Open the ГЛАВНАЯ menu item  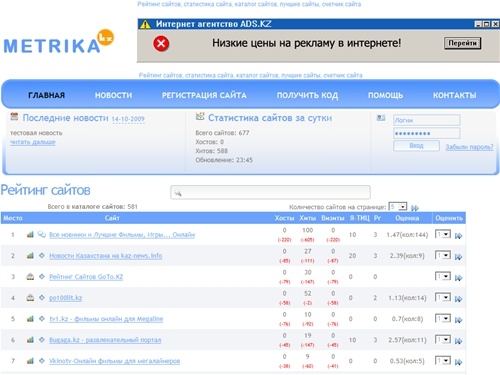(46, 95)
